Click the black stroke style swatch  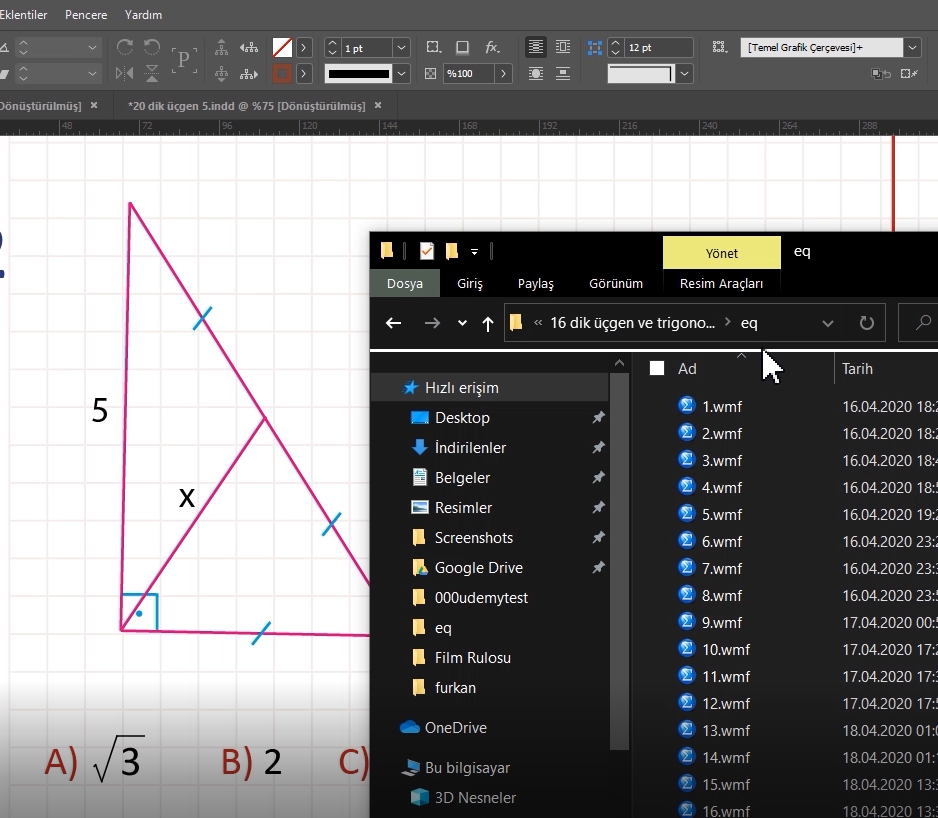point(358,74)
